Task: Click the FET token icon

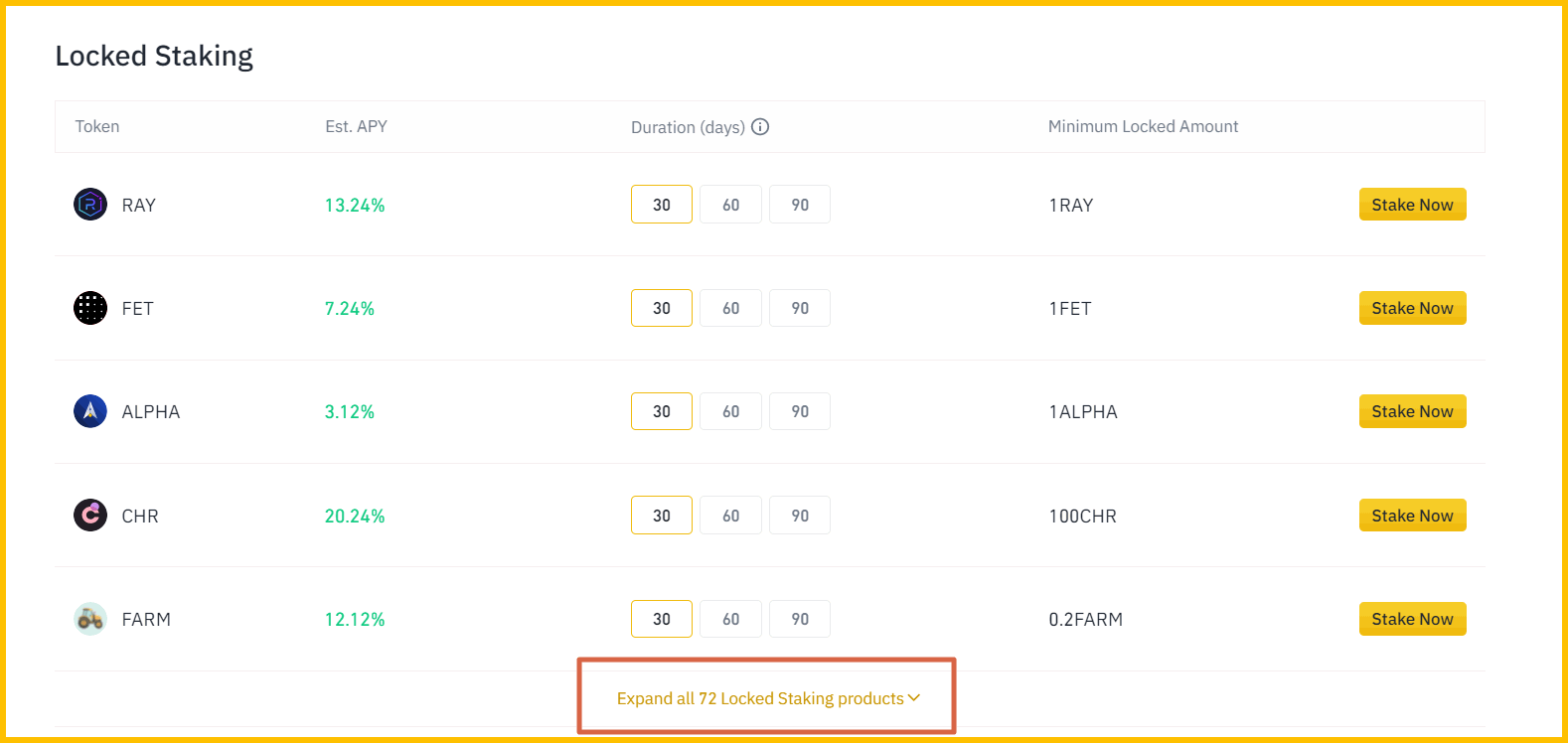Action: (89, 308)
